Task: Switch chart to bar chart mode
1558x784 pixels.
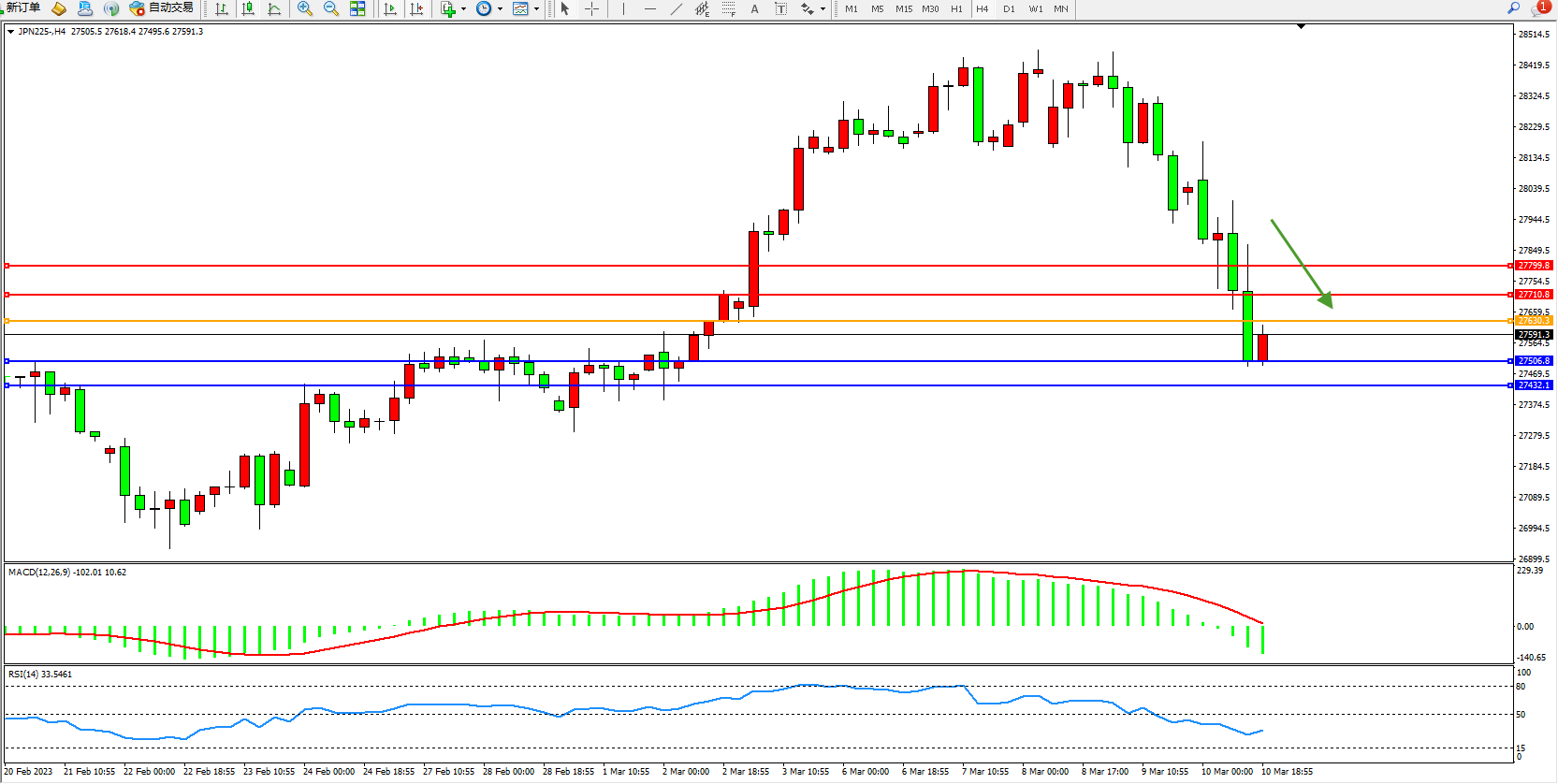Action: tap(222, 9)
